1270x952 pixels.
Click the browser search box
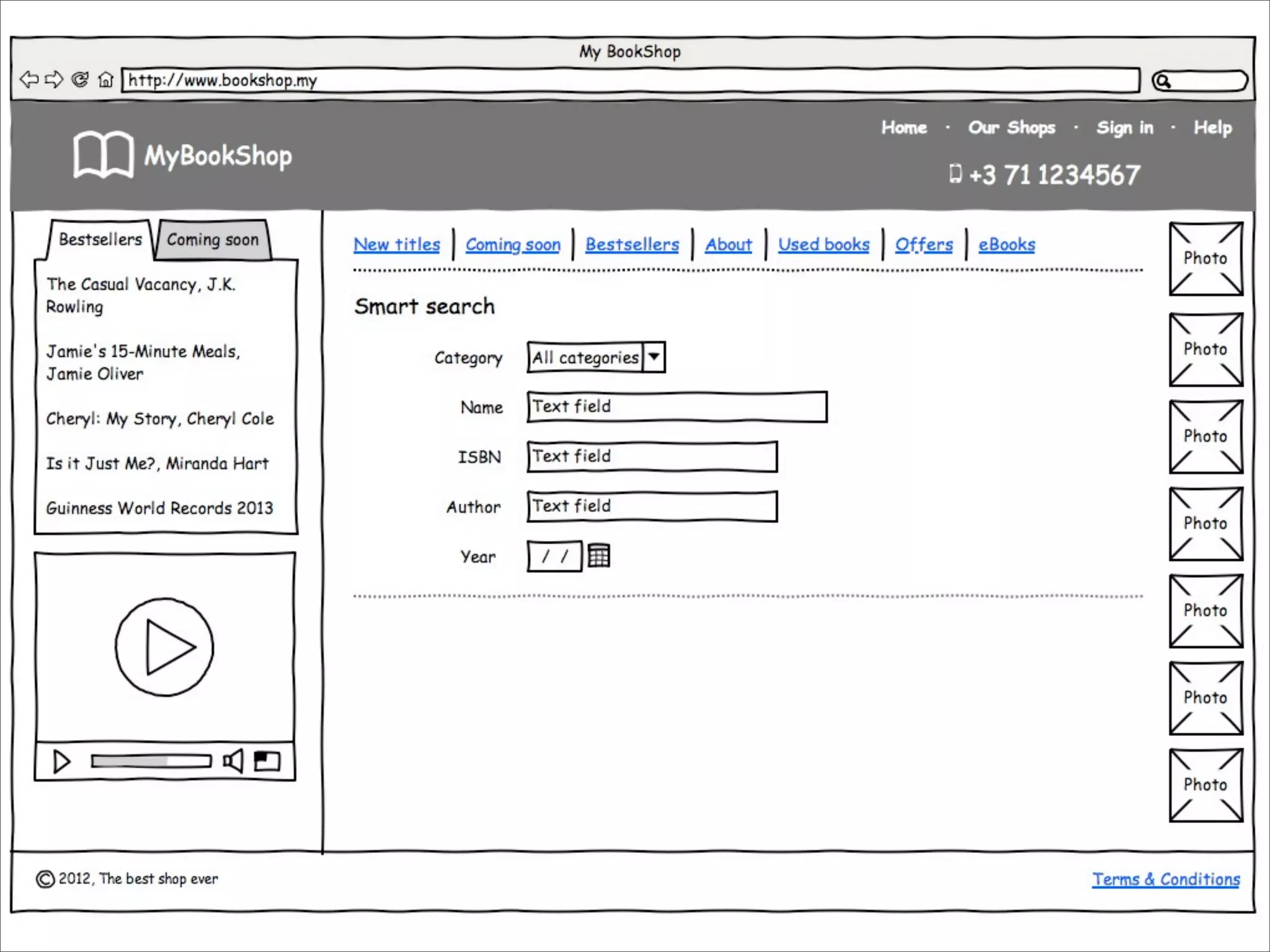click(x=1206, y=81)
